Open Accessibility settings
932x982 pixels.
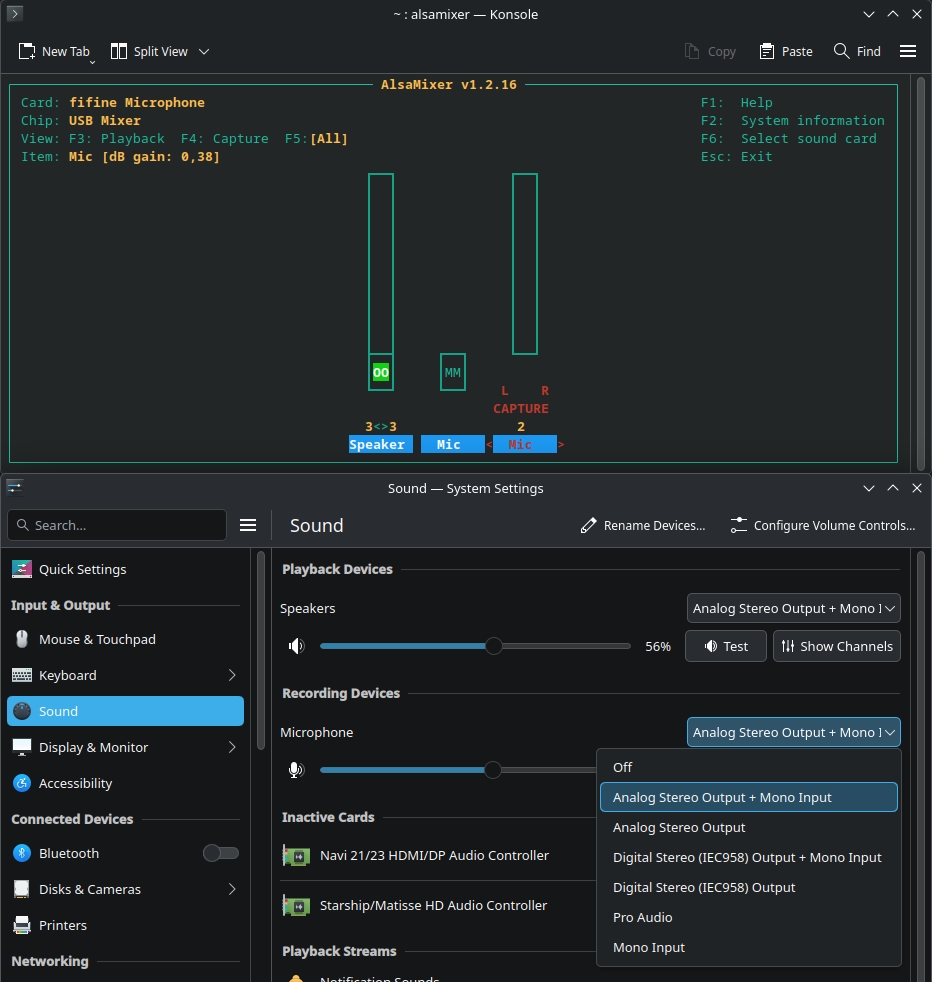125,783
